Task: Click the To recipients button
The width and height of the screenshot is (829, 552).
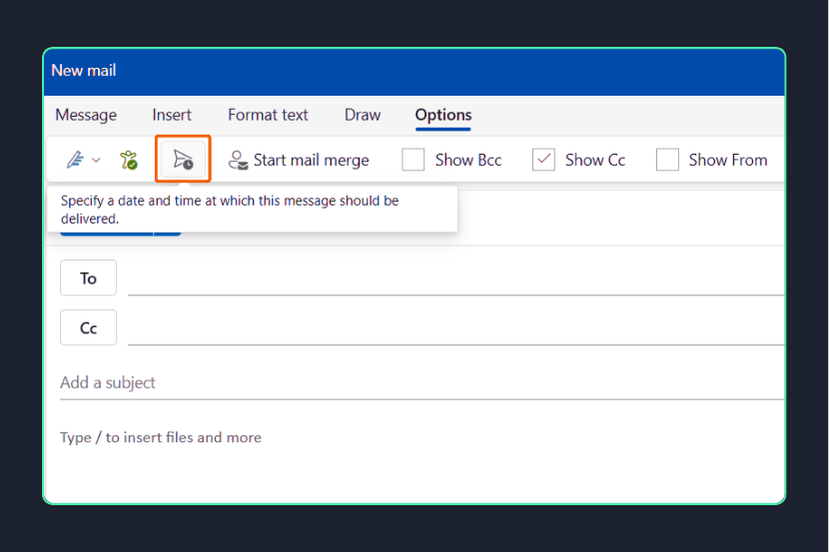Action: (88, 278)
